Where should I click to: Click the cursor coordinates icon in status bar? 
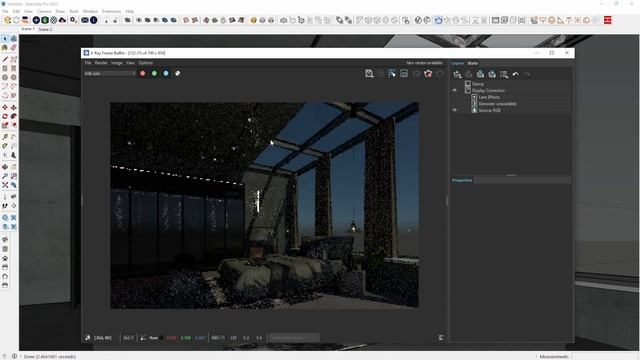pyautogui.click(x=88, y=338)
